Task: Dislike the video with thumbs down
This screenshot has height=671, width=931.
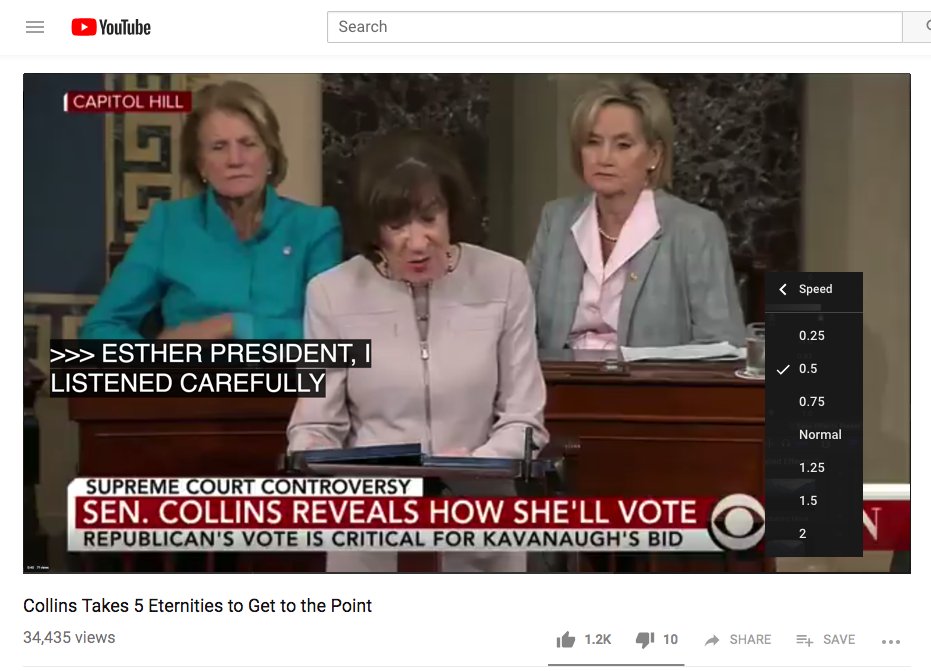Action: [x=645, y=640]
